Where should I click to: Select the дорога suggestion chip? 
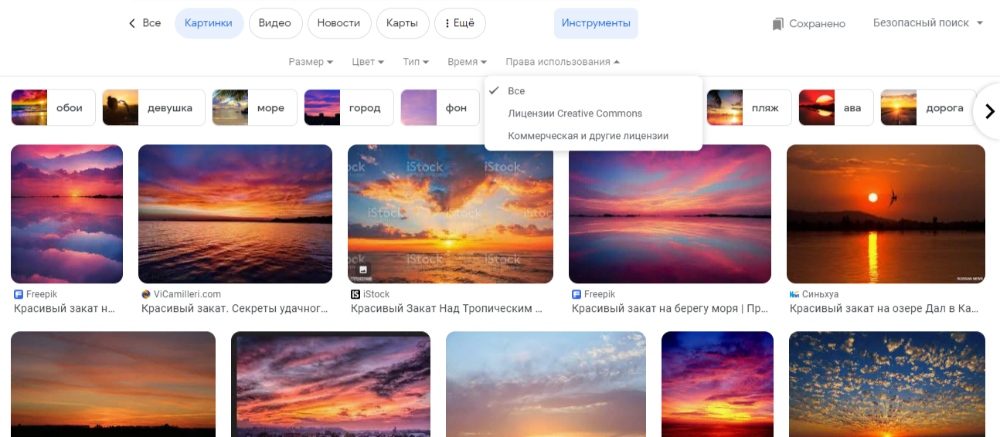pyautogui.click(x=929, y=108)
